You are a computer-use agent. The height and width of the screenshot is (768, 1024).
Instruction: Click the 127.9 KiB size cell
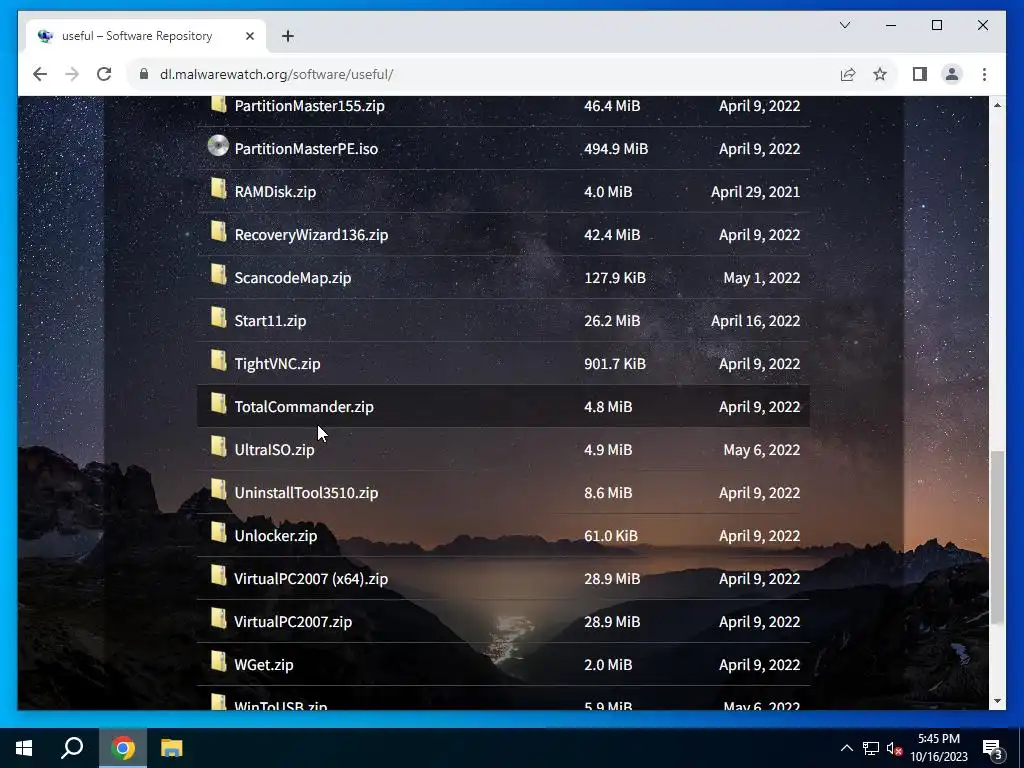coord(615,278)
